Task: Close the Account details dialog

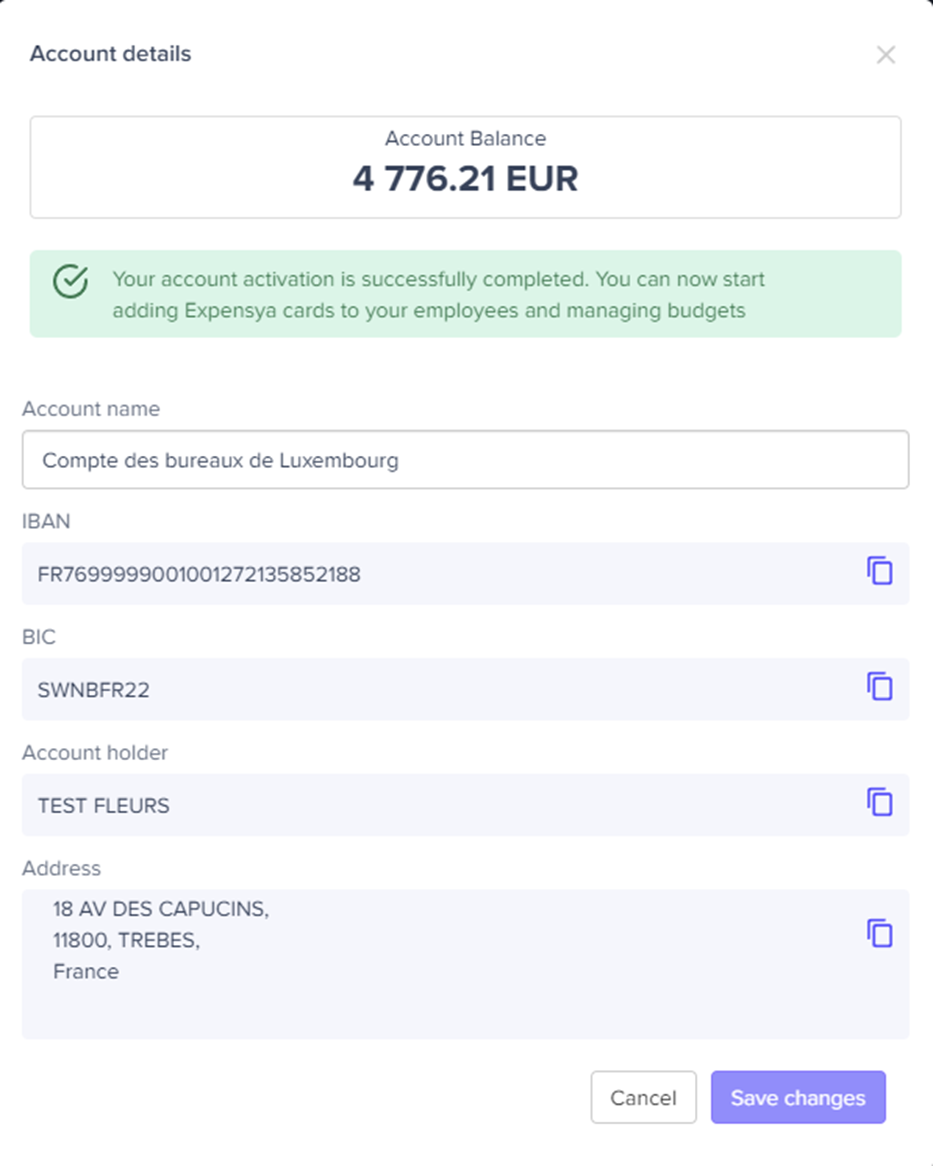Action: (x=885, y=55)
